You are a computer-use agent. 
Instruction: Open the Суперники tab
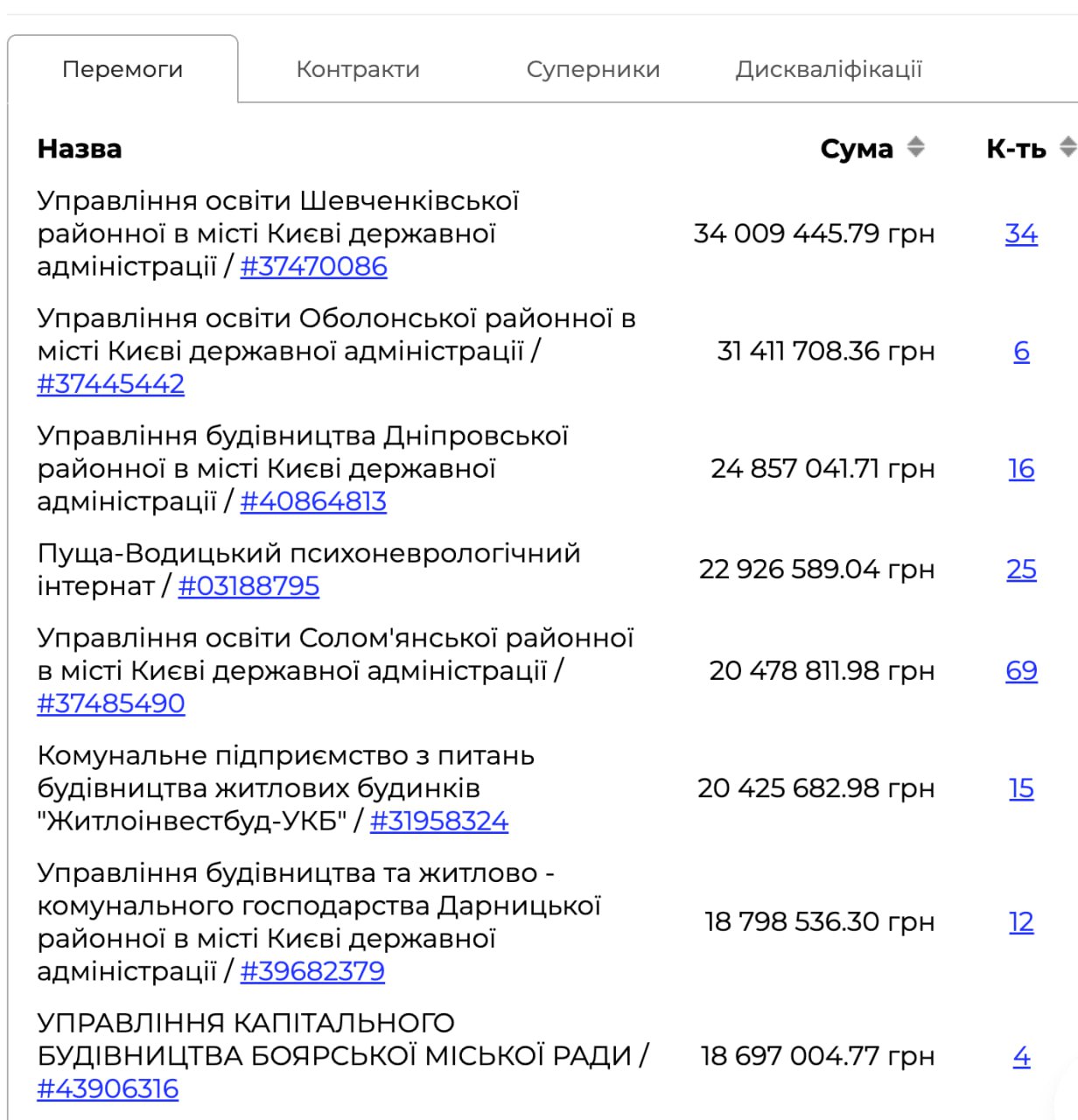(x=593, y=69)
